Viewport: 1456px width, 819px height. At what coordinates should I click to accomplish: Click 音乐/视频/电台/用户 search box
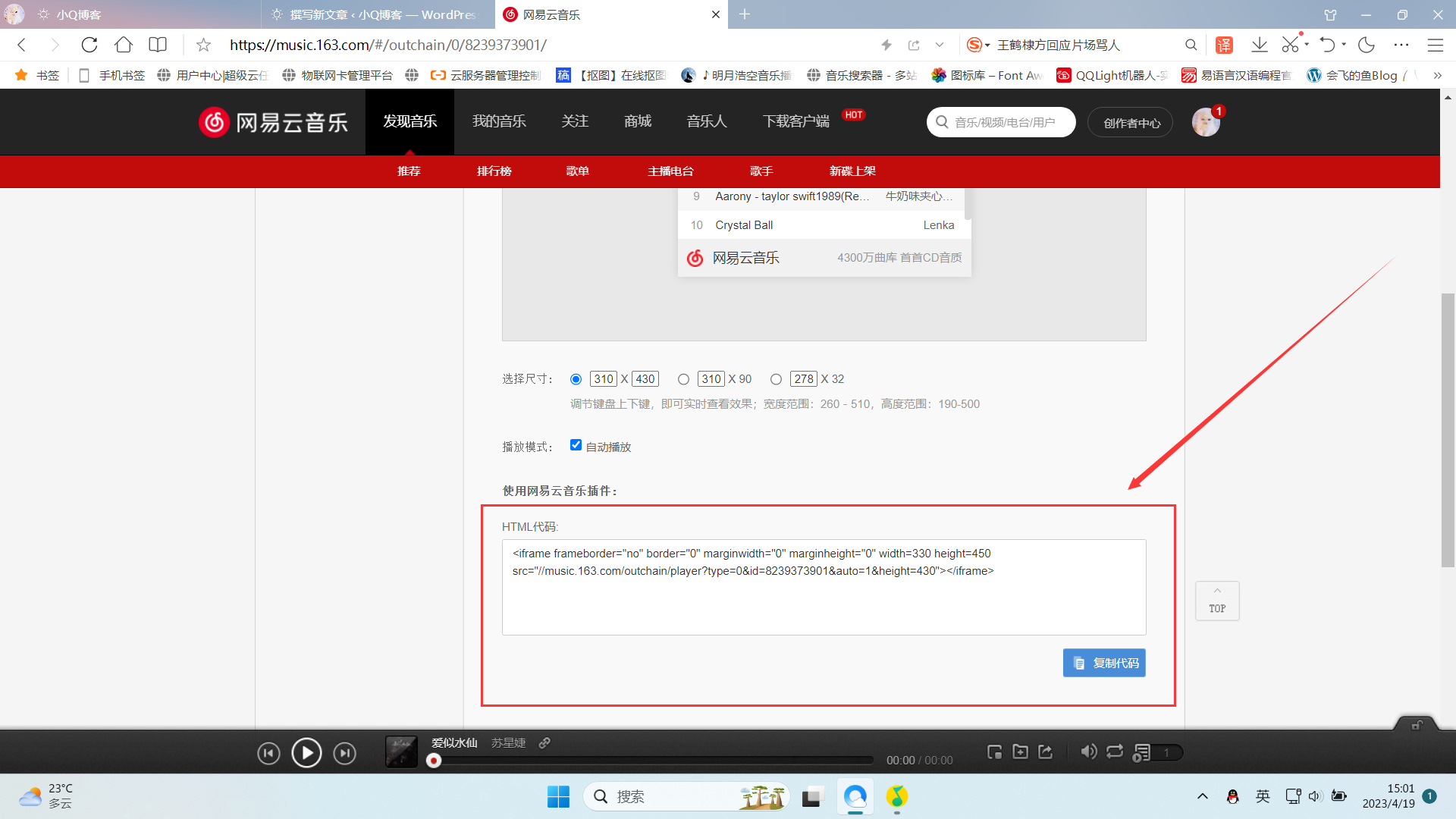tap(1001, 122)
